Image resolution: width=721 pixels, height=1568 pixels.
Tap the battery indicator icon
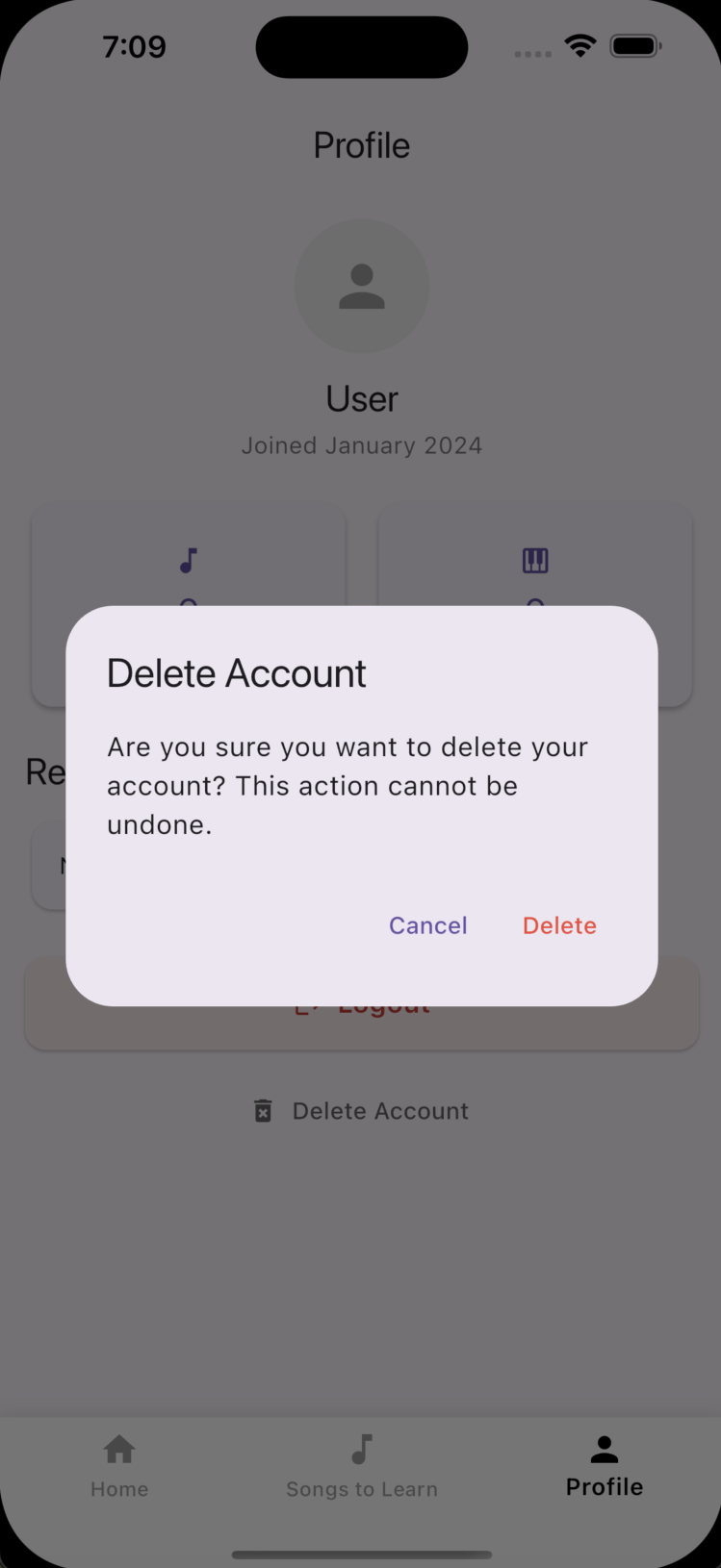pos(636,45)
